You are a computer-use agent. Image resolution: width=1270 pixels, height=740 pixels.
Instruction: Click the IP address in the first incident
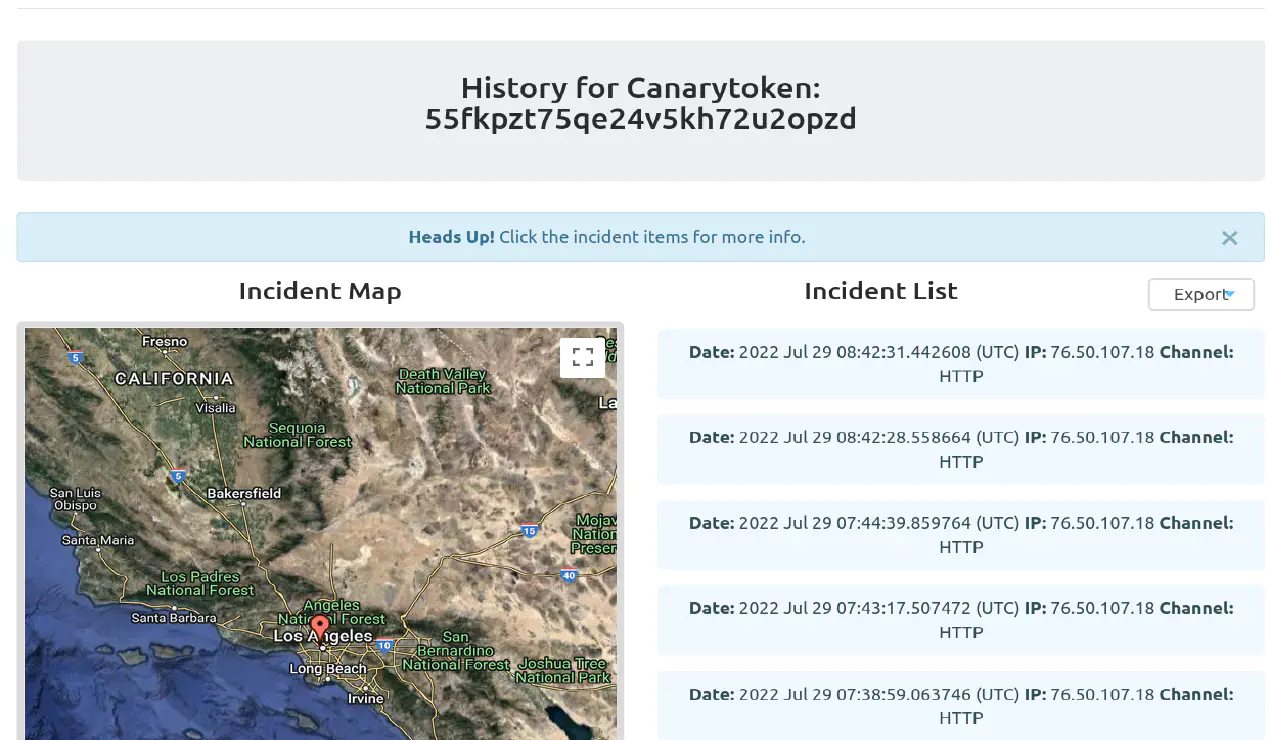click(1101, 351)
